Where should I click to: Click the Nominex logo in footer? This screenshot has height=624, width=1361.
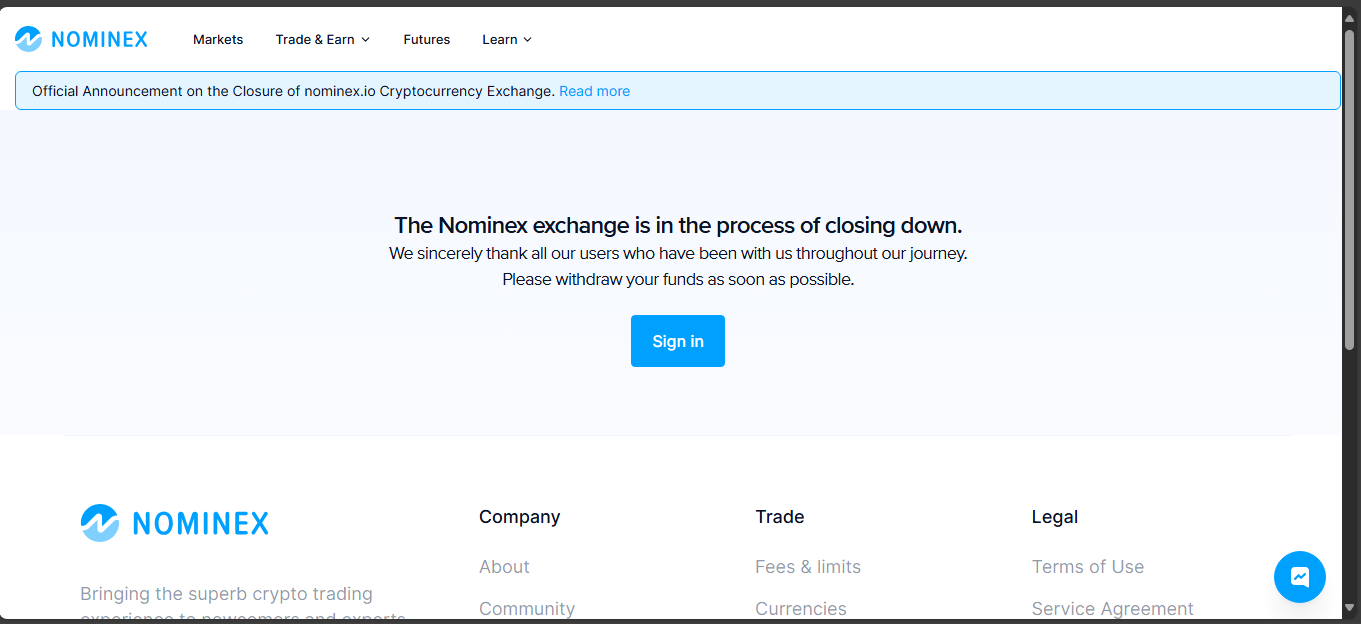(175, 523)
